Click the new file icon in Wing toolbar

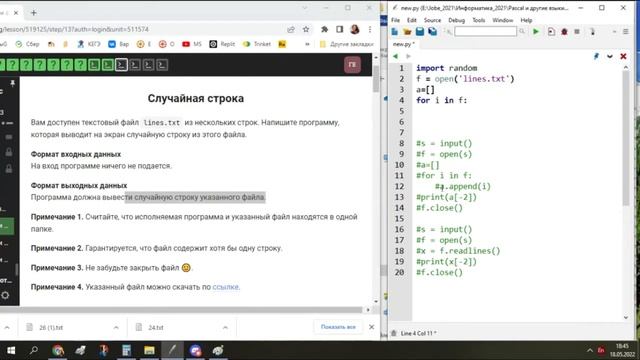click(x=395, y=31)
